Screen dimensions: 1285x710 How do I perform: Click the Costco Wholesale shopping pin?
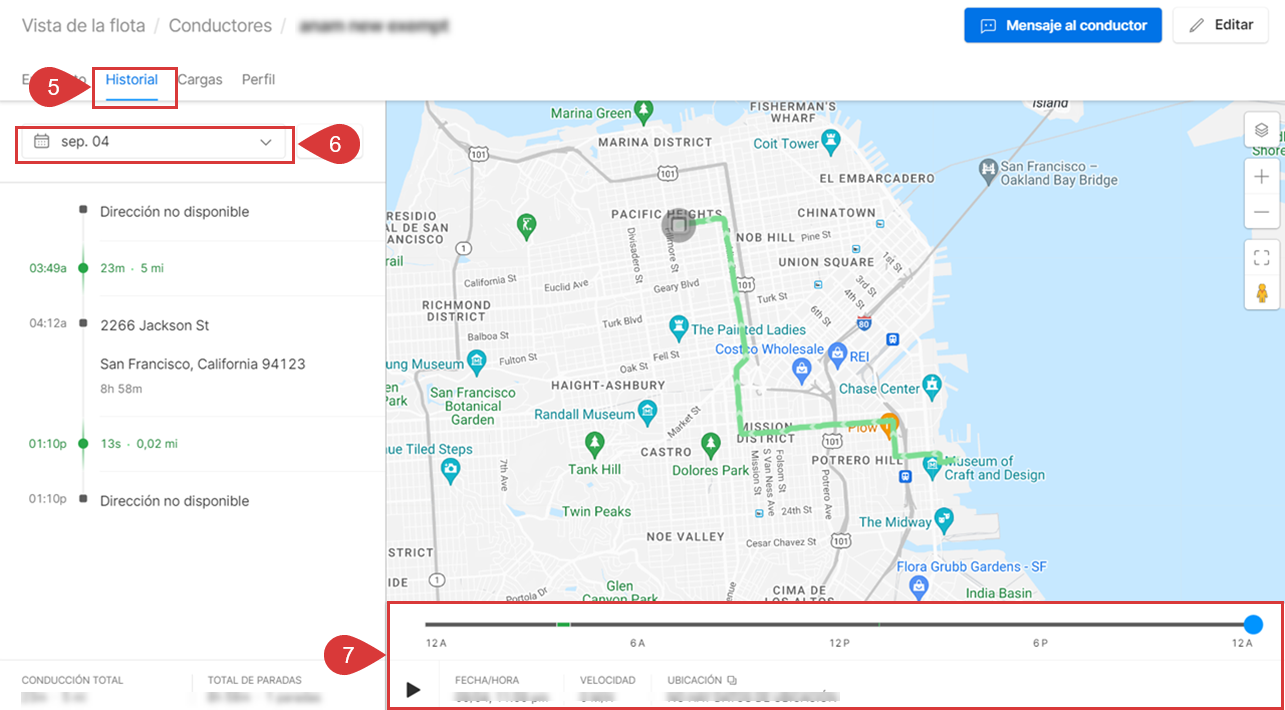801,371
